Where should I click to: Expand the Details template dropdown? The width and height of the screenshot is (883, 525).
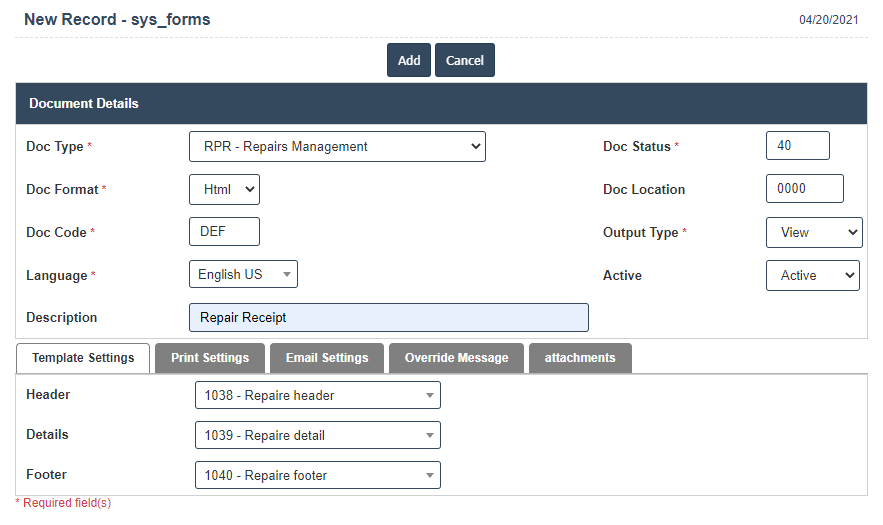click(317, 435)
